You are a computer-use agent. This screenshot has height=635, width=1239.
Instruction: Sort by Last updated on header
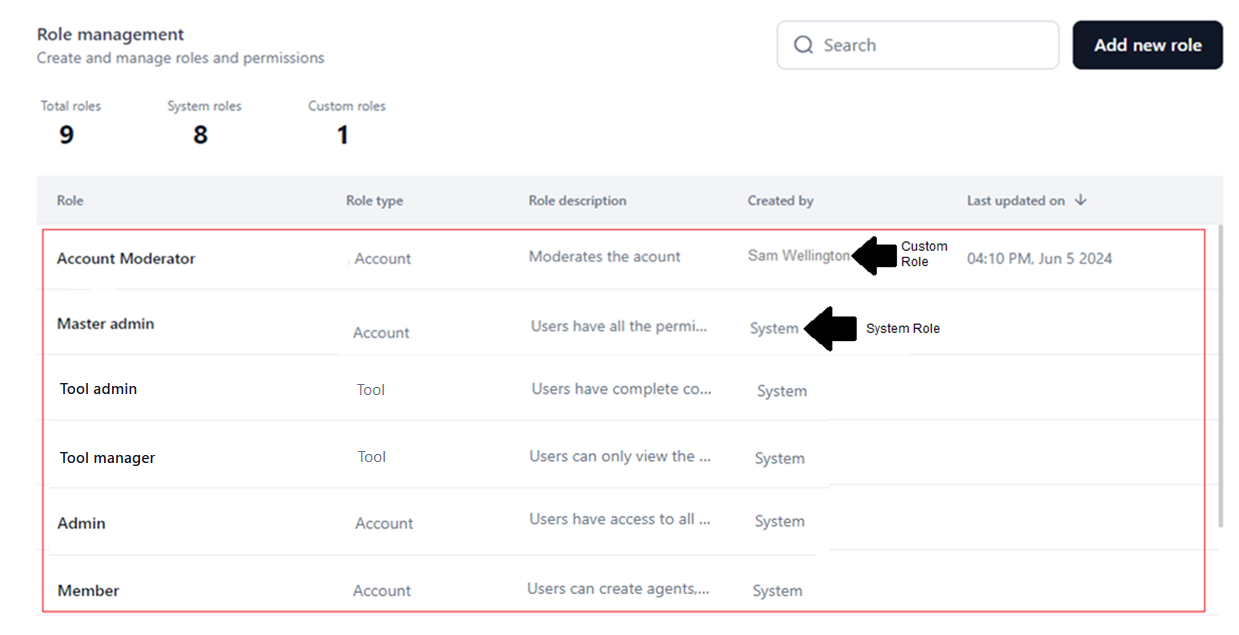[1015, 201]
